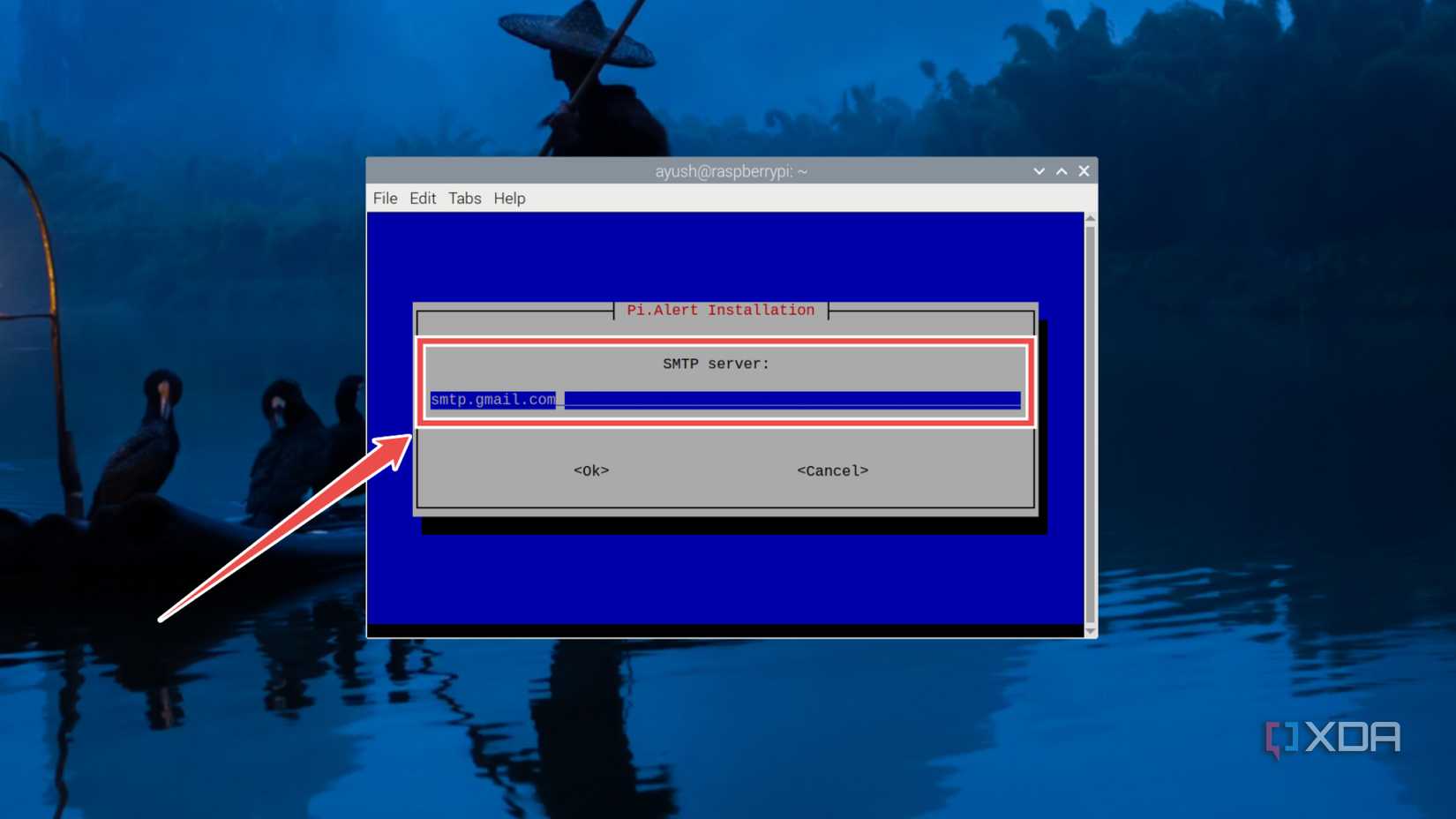Click the Pi.Alert Installation dialog title
Viewport: 1456px width, 819px height.
point(720,310)
